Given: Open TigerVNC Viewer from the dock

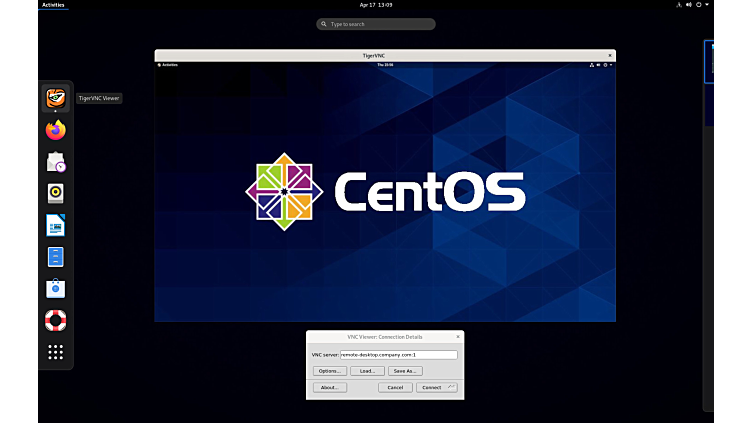Looking at the screenshot, I should 56,98.
